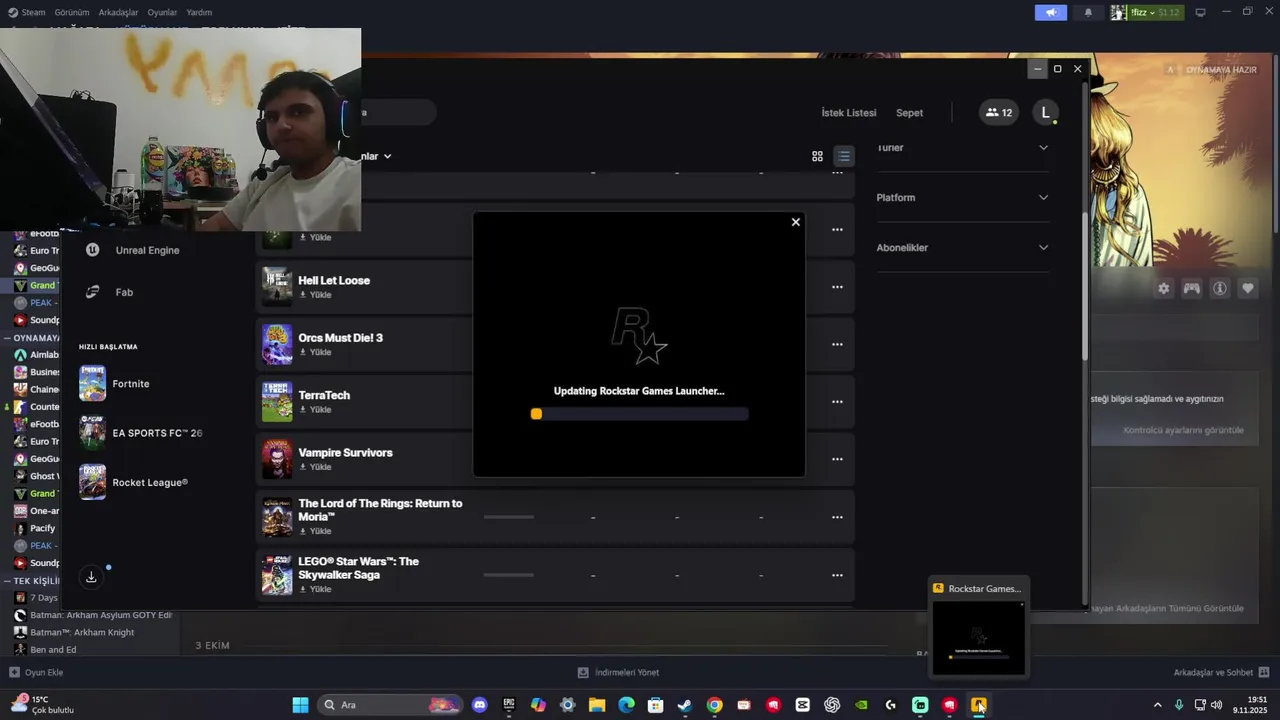
Task: Open the Steam account name dropdown
Action: click(x=1146, y=12)
